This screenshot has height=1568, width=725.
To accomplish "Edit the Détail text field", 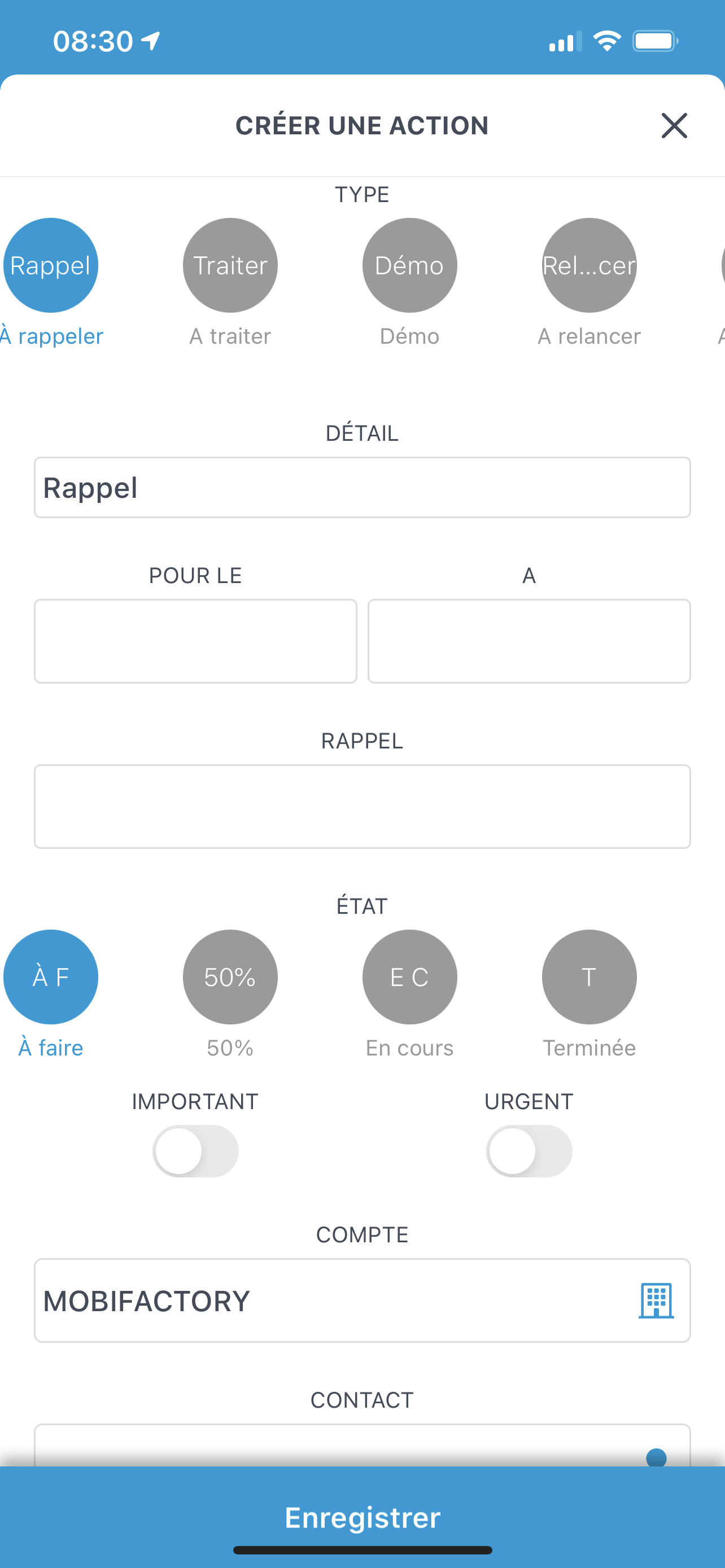I will pyautogui.click(x=362, y=488).
